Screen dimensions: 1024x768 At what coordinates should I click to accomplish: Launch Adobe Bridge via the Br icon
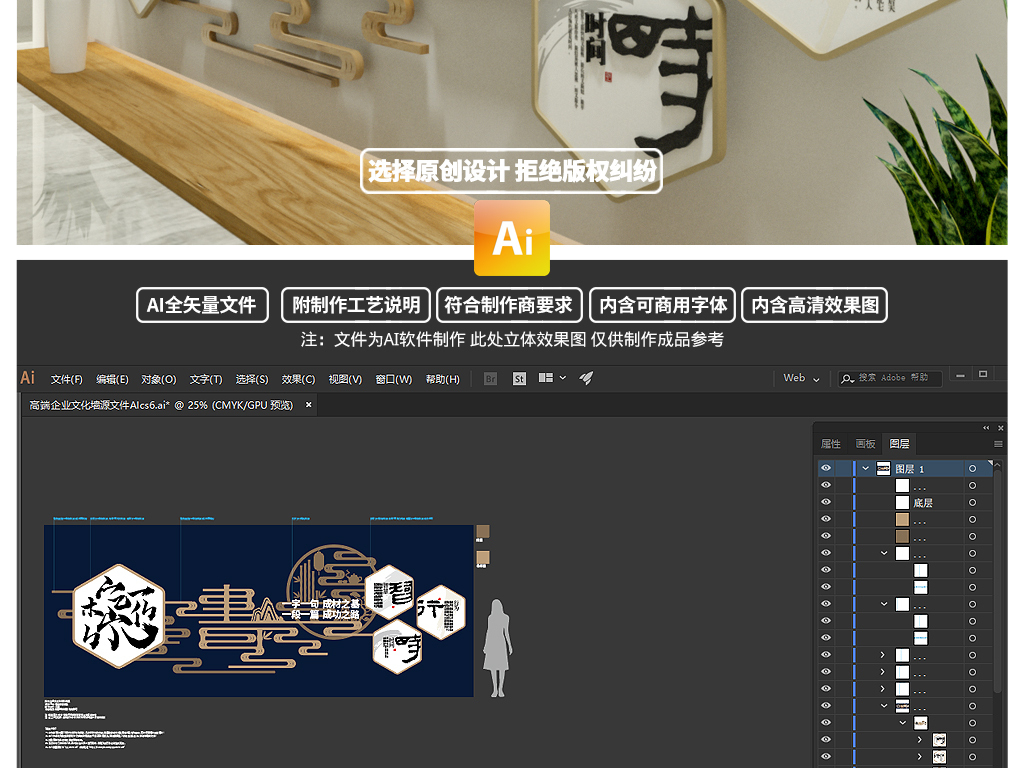[490, 378]
